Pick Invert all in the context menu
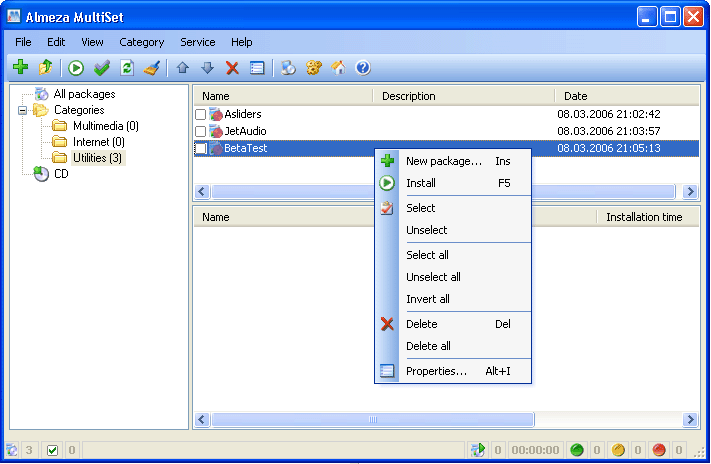This screenshot has height=464, width=711. [428, 299]
